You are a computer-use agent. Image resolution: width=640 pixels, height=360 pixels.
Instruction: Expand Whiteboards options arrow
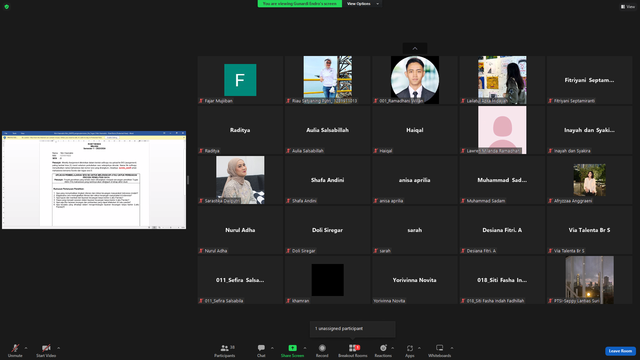click(452, 348)
